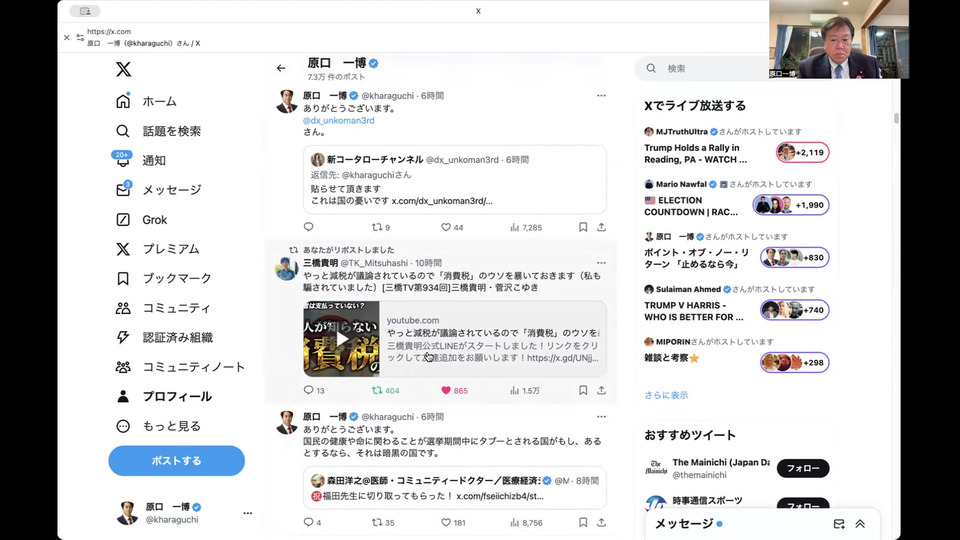
Task: Join 雑談と考察 live +298
Action: point(795,362)
